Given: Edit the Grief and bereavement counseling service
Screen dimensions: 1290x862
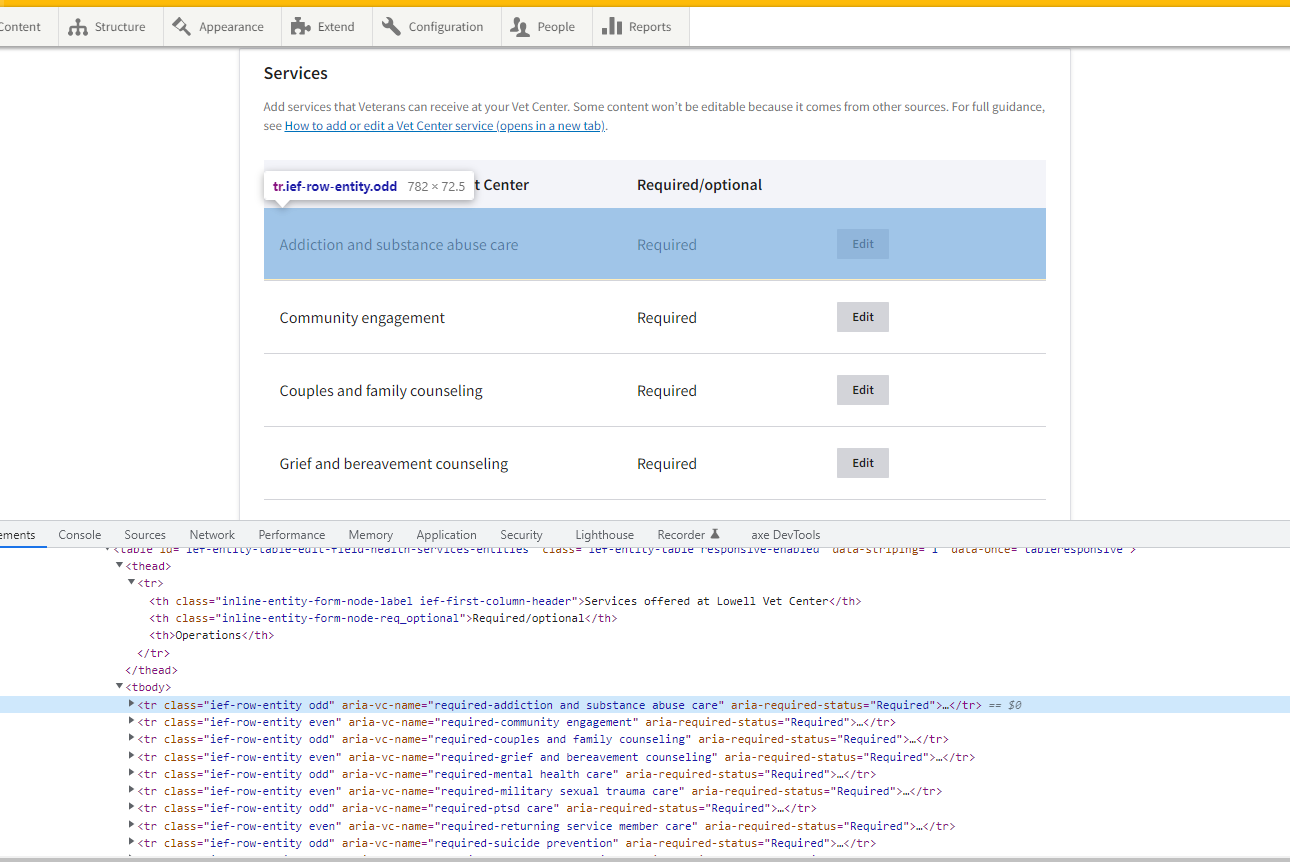Looking at the screenshot, I should pyautogui.click(x=863, y=463).
